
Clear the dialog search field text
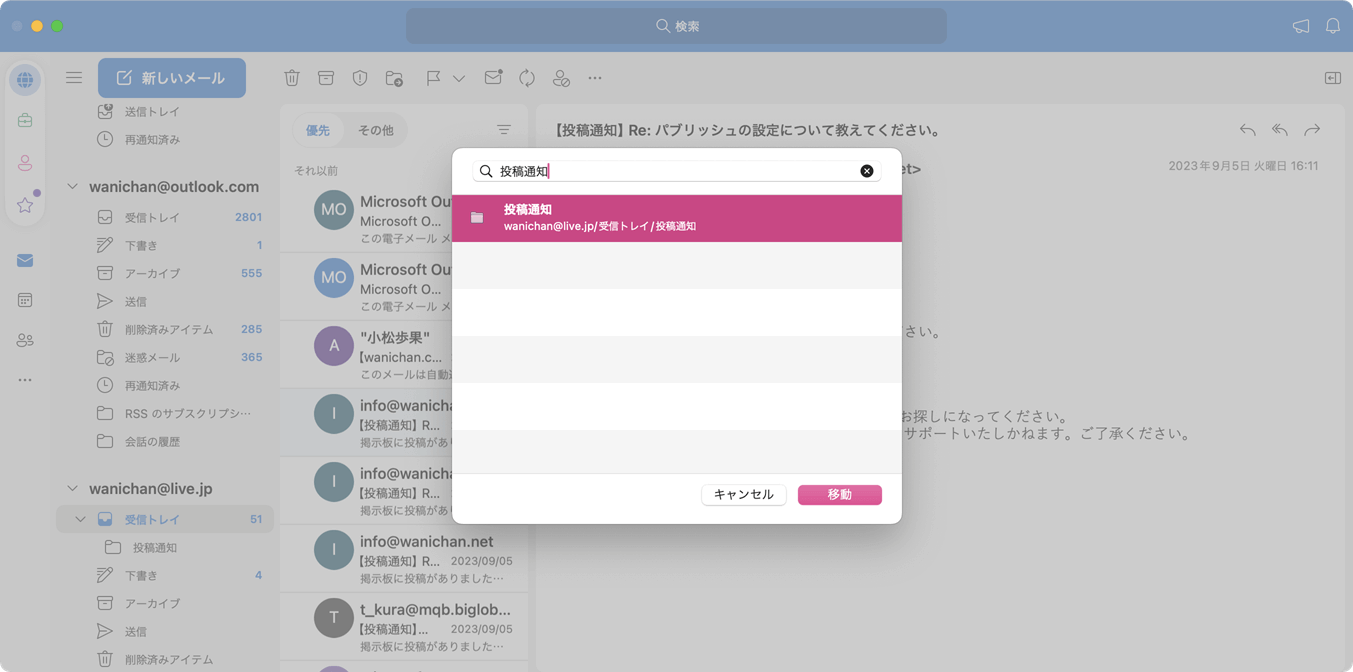(867, 171)
